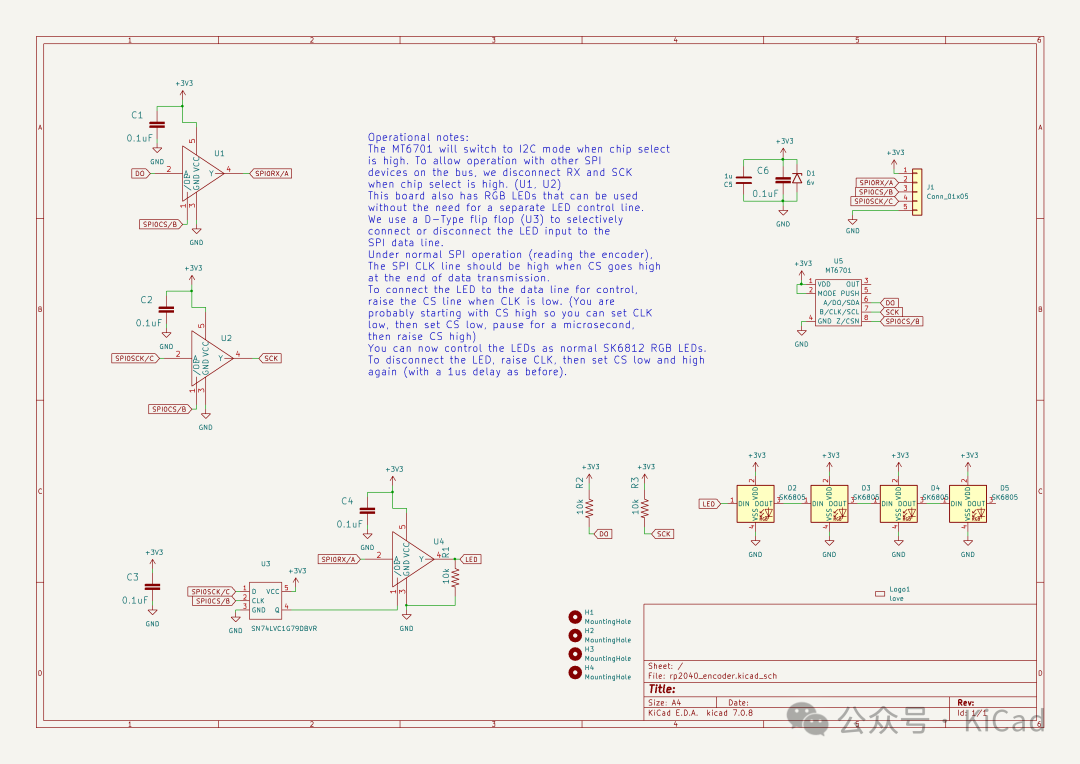
Task: Click the +3V3 power symbol above C3
Action: click(x=154, y=557)
